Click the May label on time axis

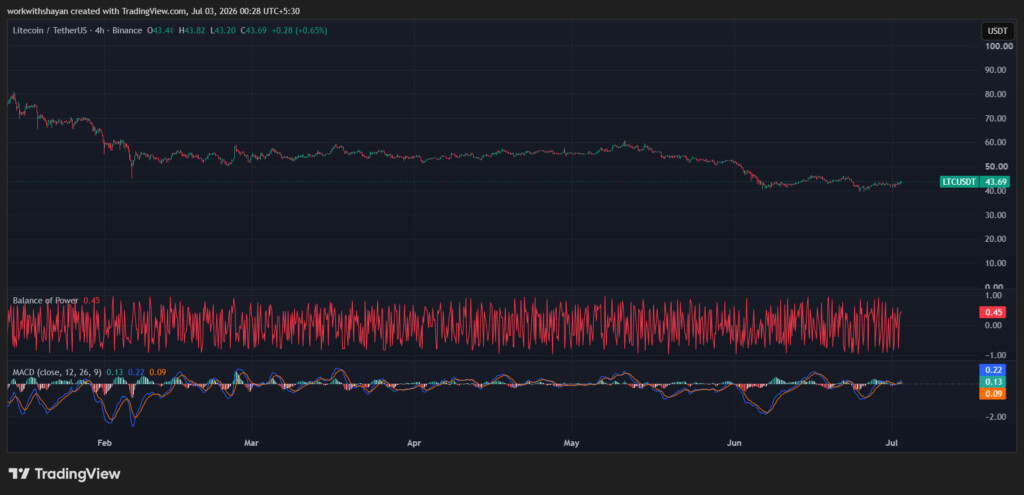pos(571,443)
